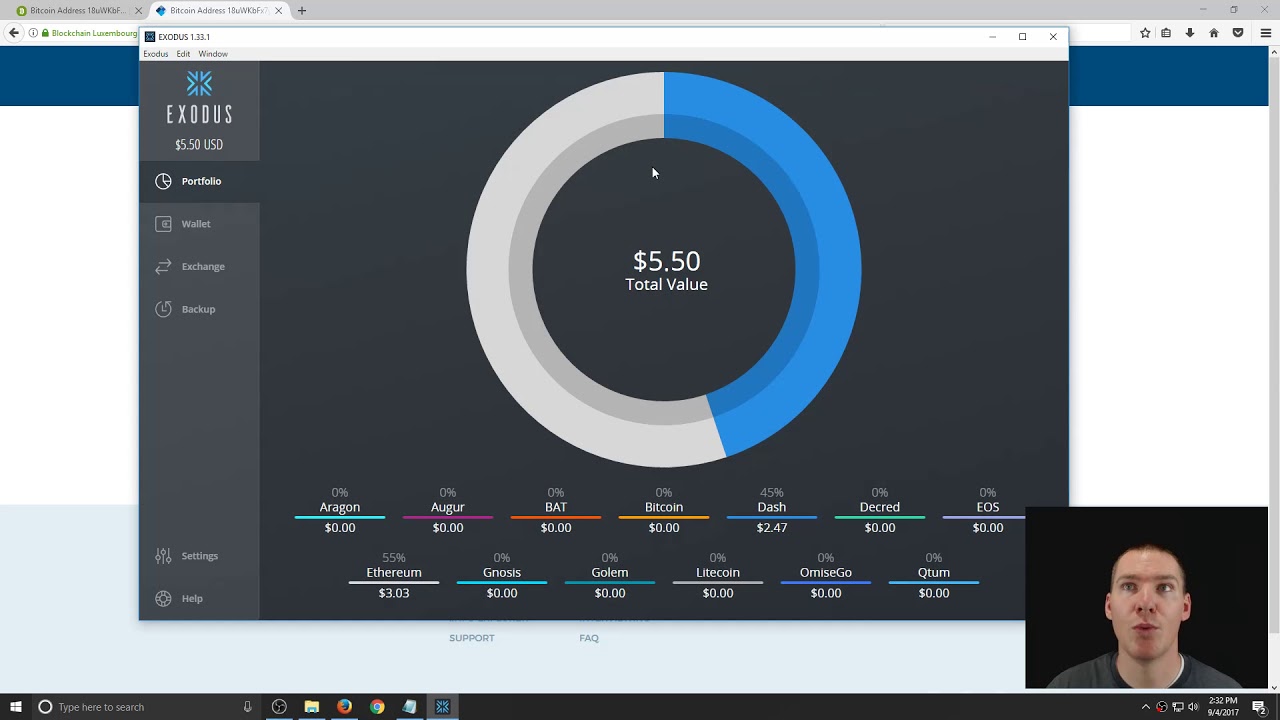Bookmark this page with the star icon

[x=1145, y=33]
